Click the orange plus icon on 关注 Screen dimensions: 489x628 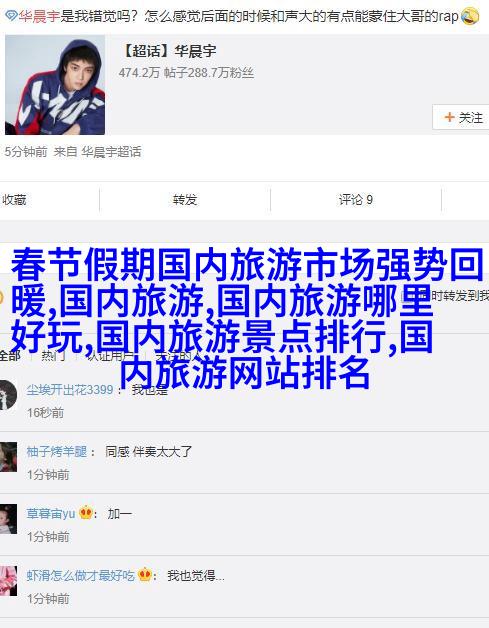click(x=449, y=117)
